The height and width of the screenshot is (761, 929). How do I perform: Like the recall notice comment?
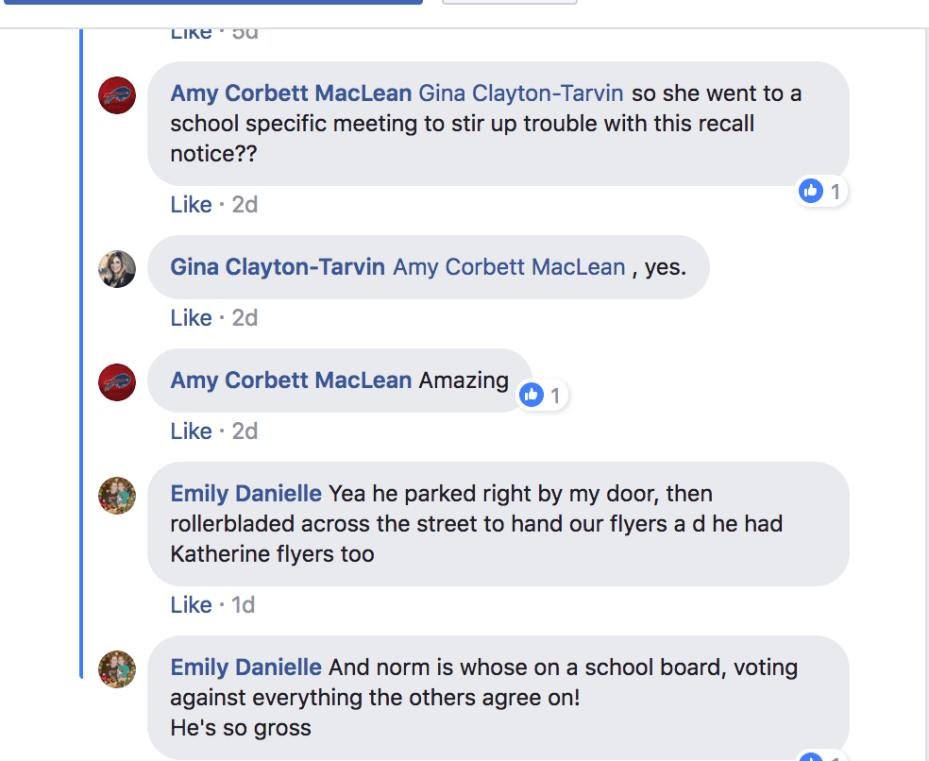tap(190, 204)
